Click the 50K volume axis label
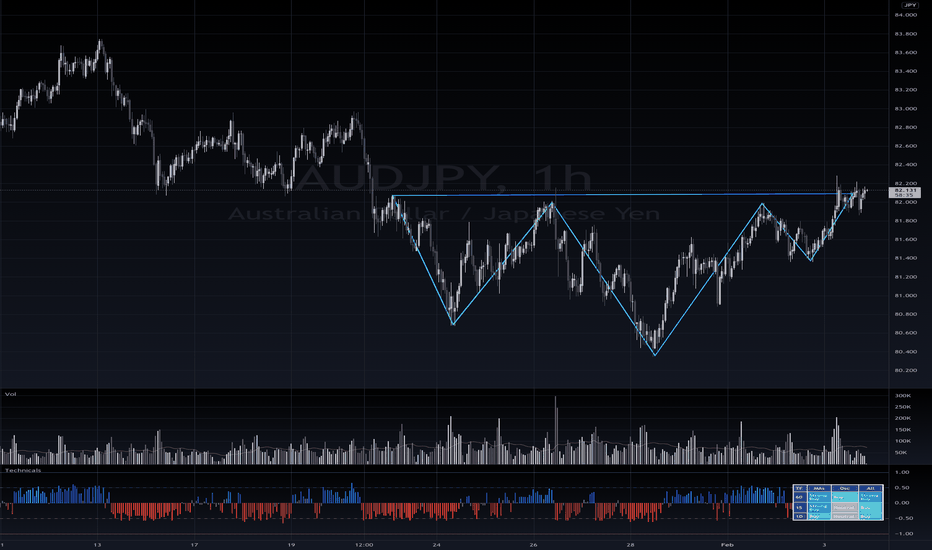 [x=900, y=452]
